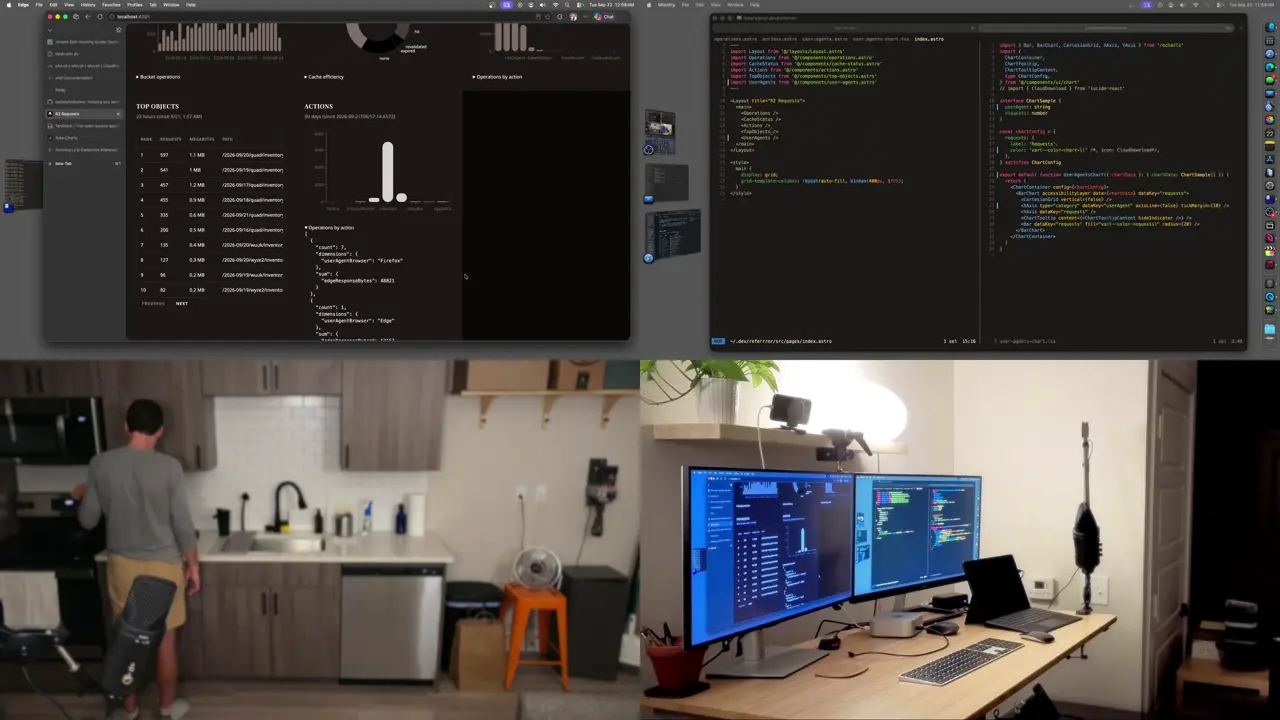Collapse Operations by action under Actions chart
The image size is (1280, 720).
329,228
